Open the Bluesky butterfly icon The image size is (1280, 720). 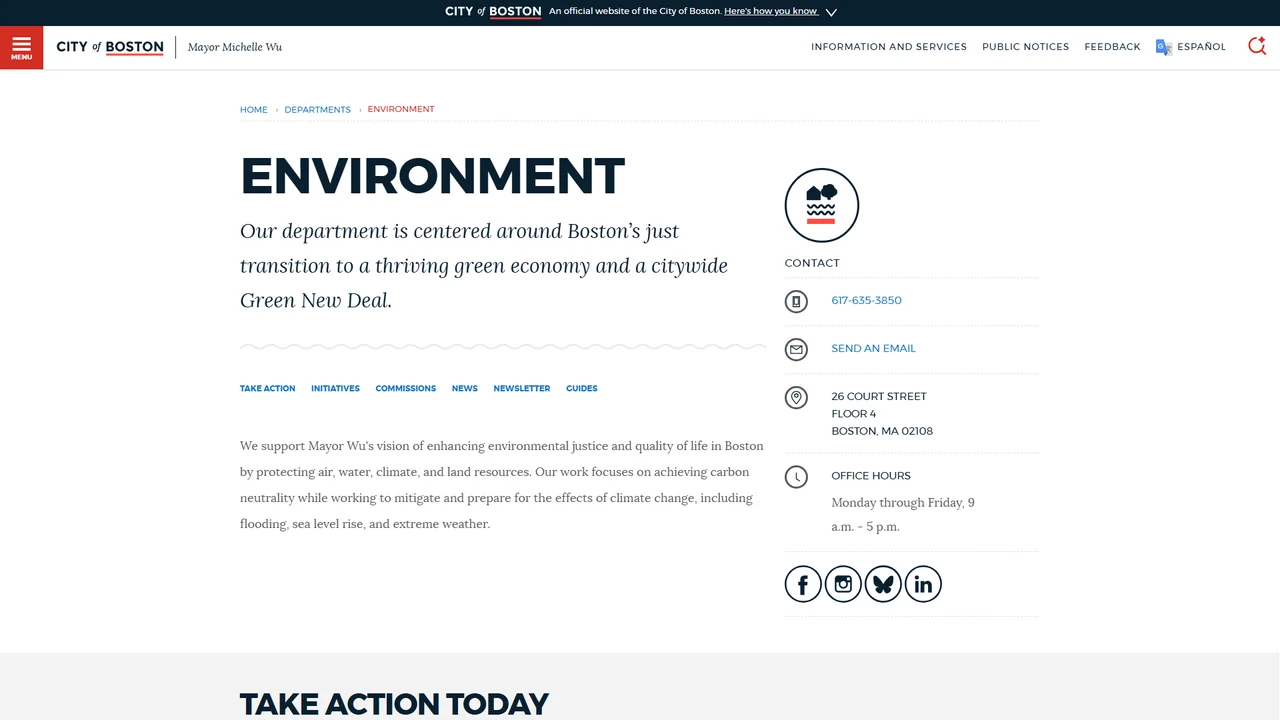click(883, 584)
